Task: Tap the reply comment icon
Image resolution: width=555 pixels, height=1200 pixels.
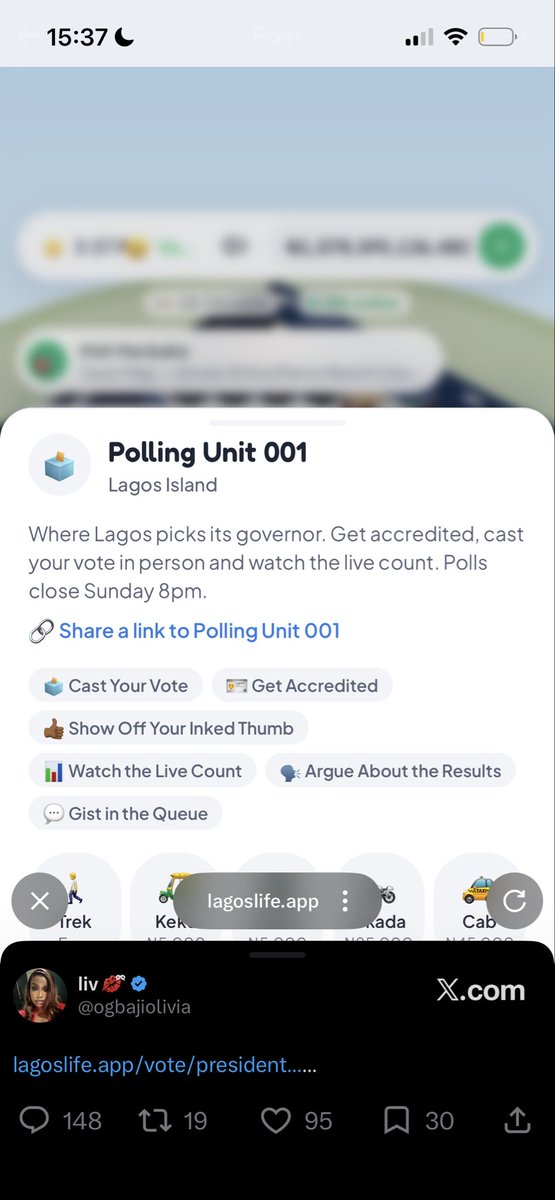Action: (x=35, y=1120)
